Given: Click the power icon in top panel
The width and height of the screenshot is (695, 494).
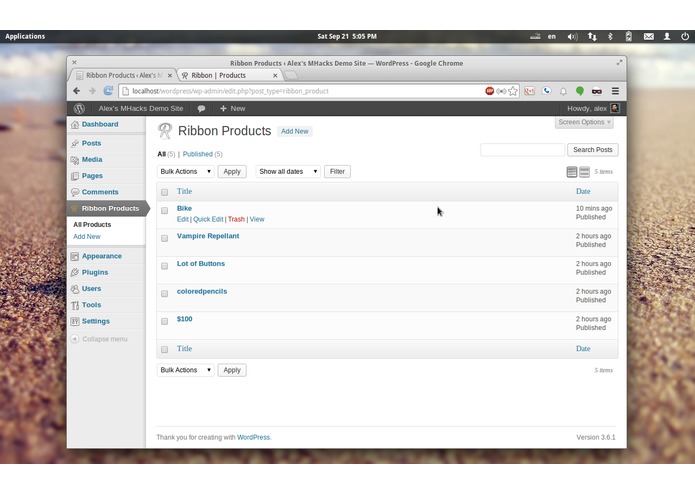Looking at the screenshot, I should point(685,36).
